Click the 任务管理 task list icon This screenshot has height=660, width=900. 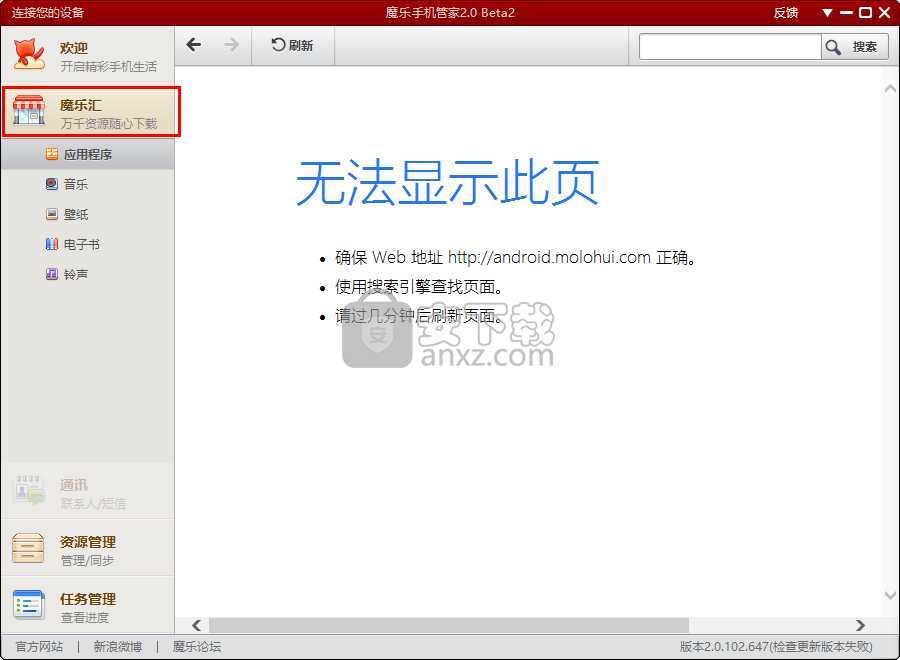click(28, 605)
